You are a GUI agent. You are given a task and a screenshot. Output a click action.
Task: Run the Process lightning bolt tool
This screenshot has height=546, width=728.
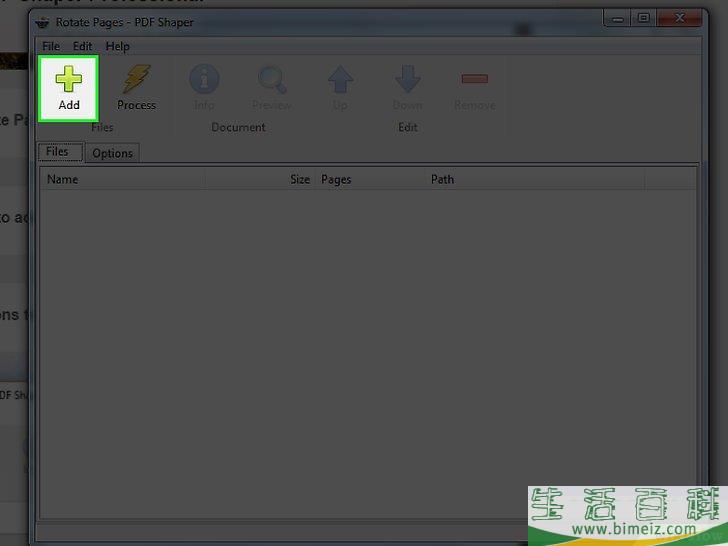pos(136,79)
